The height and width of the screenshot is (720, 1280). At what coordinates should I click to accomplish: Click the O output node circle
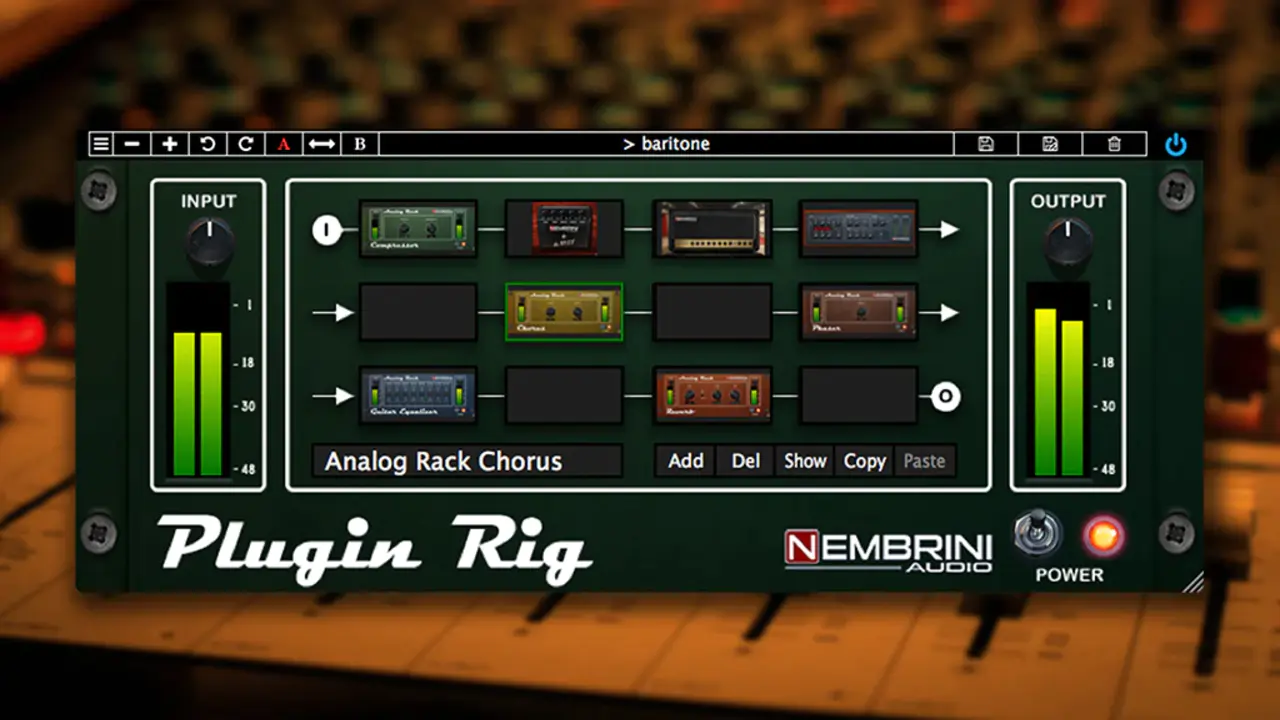(x=945, y=397)
